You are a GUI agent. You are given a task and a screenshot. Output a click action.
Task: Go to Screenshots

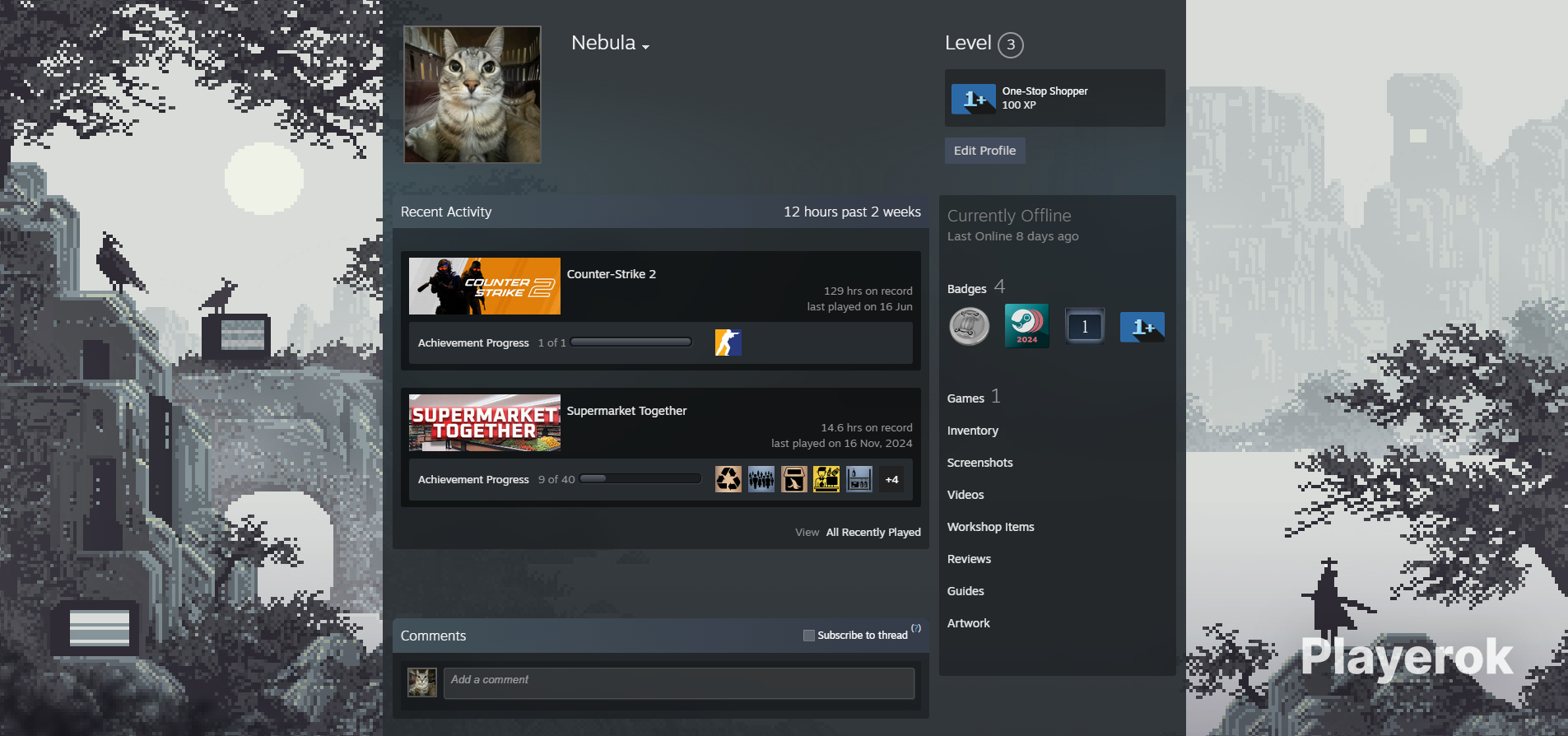click(x=980, y=463)
